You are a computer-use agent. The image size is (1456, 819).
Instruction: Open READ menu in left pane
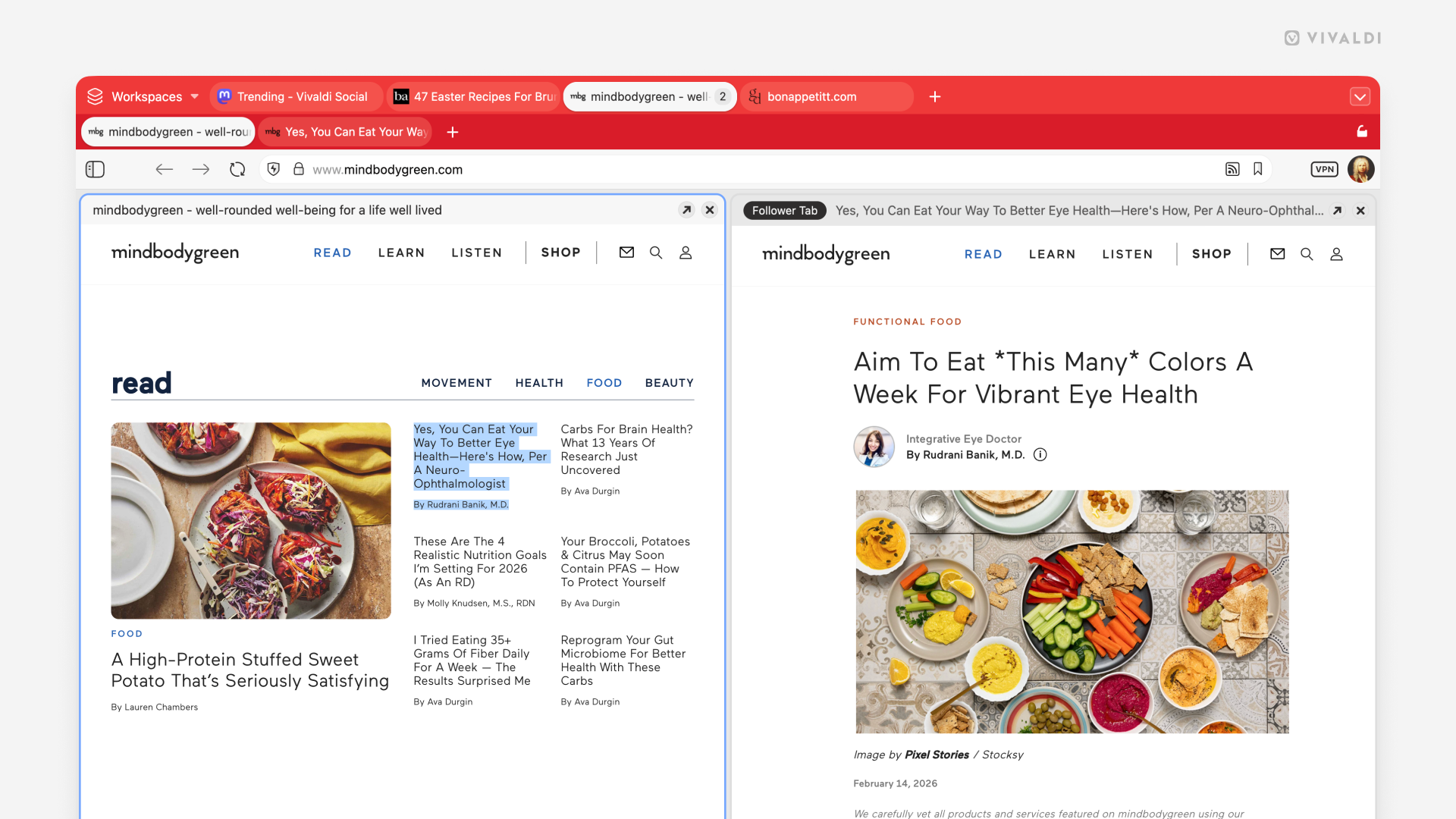coord(332,253)
